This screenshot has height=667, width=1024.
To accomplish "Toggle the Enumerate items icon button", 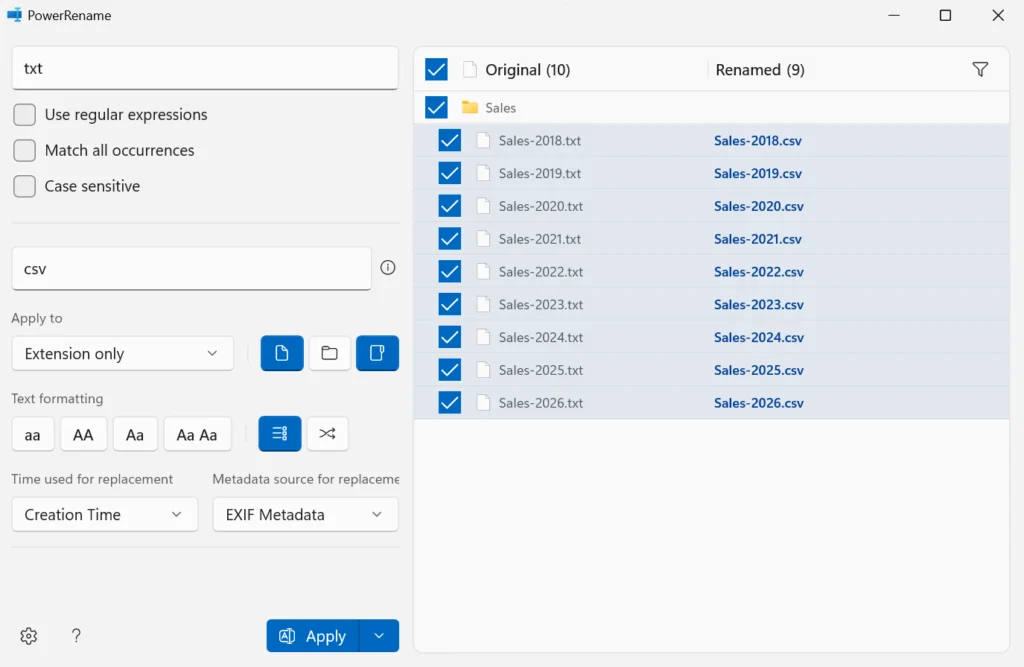I will coord(280,434).
